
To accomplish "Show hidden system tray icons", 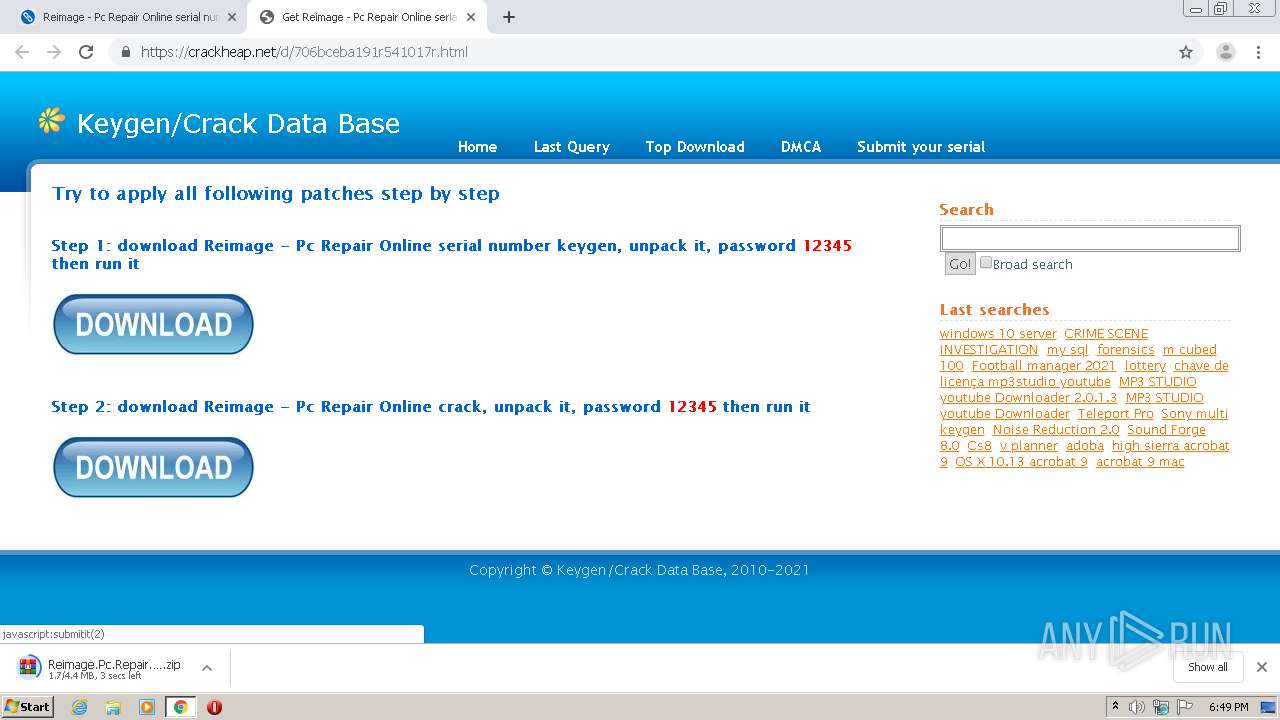I will (x=1115, y=707).
